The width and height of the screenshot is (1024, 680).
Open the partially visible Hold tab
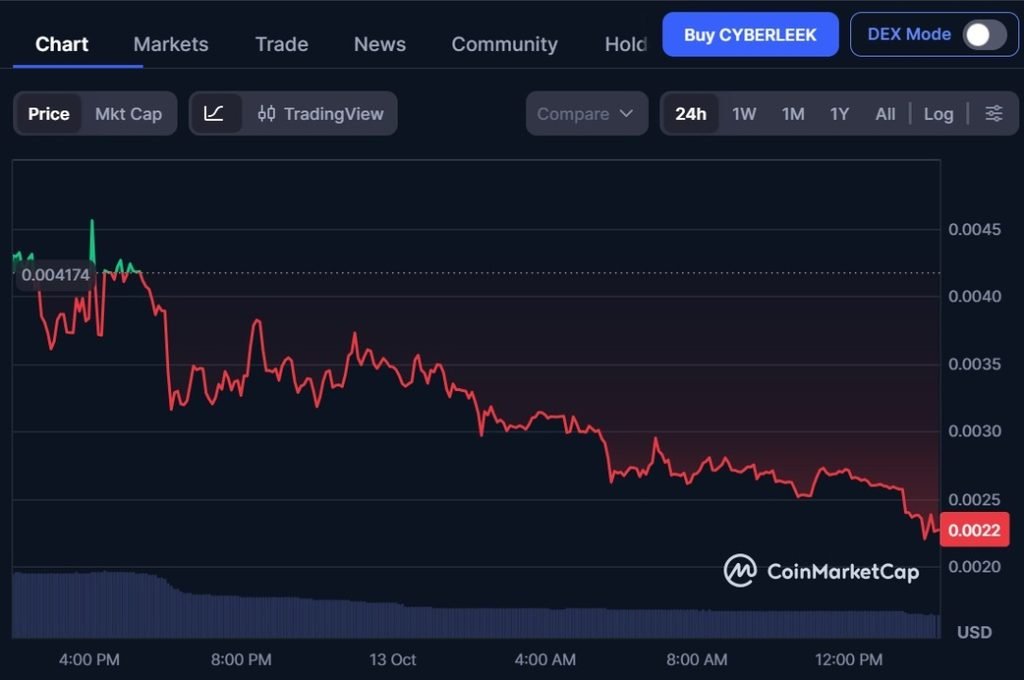pyautogui.click(x=625, y=44)
